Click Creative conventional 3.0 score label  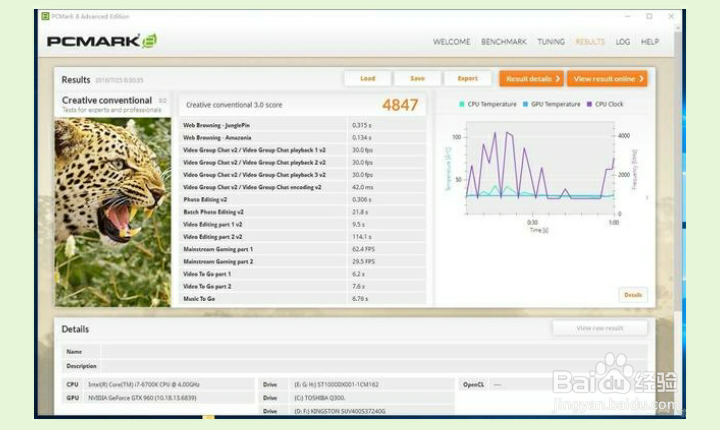[234, 105]
